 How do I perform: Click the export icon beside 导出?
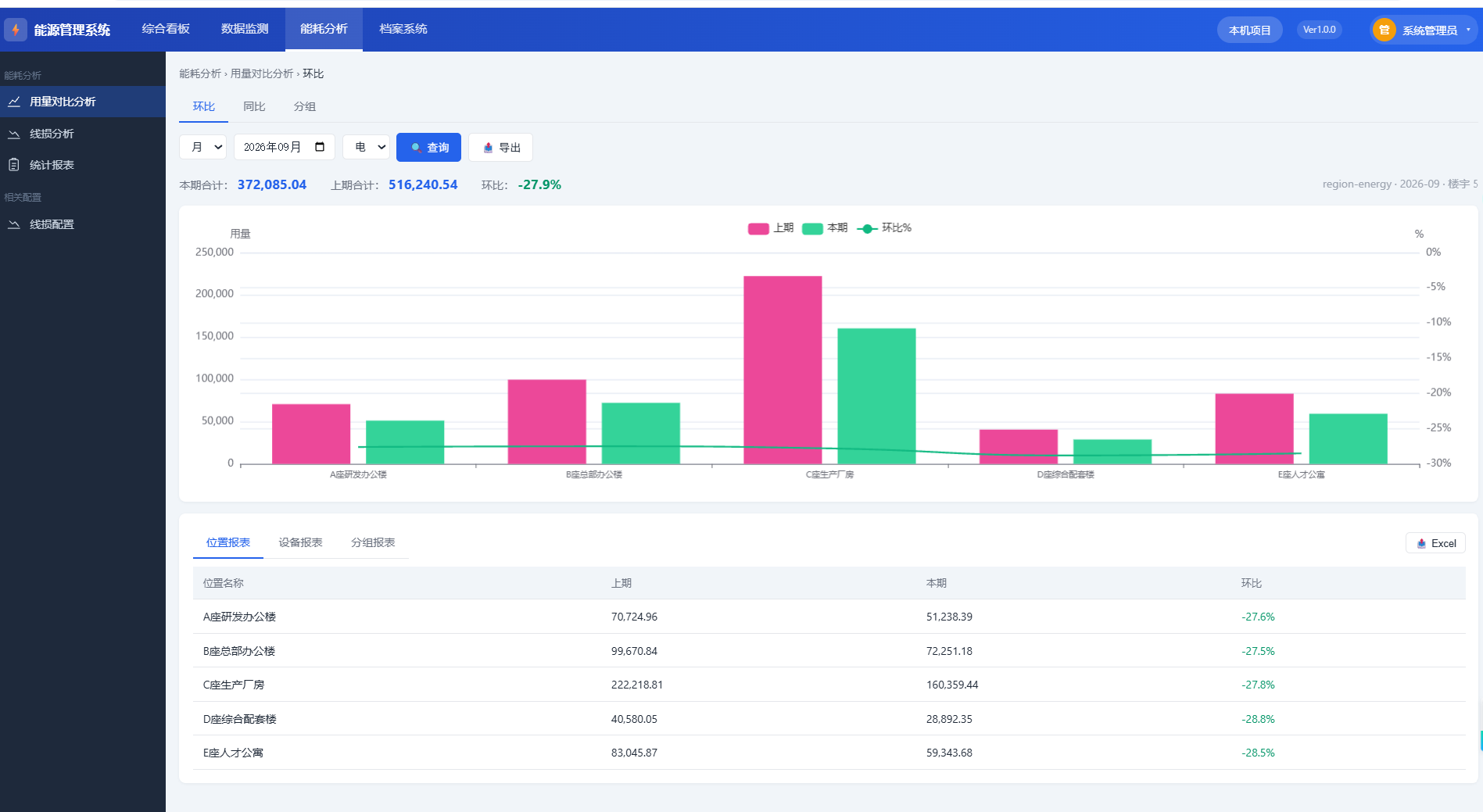(x=489, y=148)
